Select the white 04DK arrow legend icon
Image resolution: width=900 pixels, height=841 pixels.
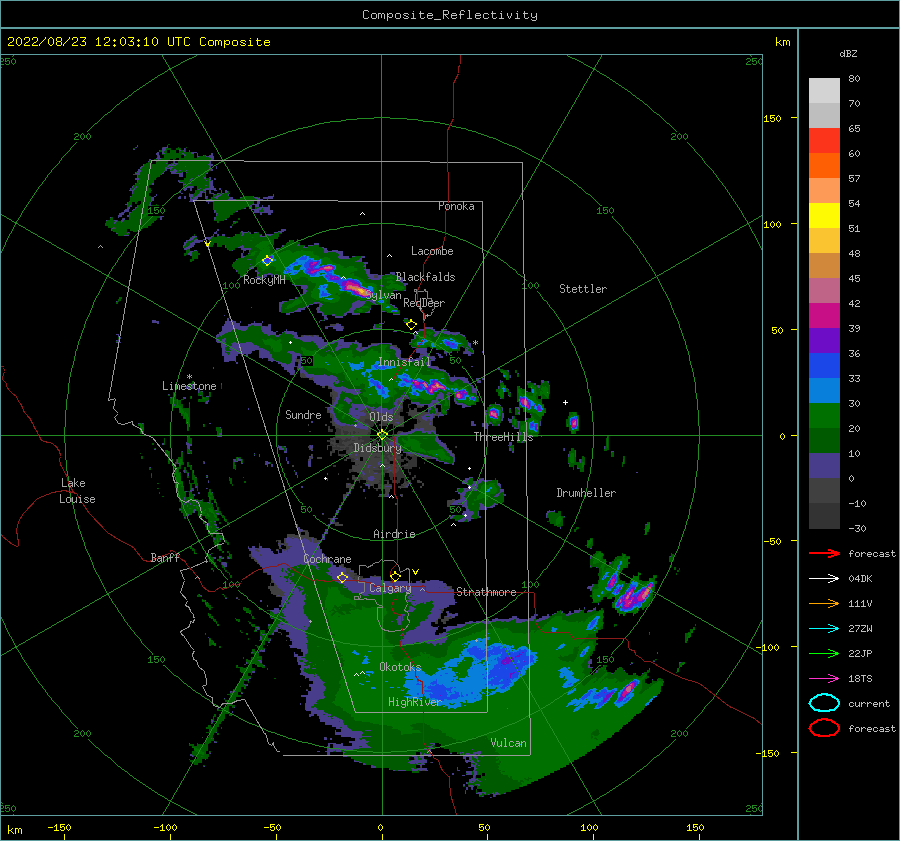824,579
